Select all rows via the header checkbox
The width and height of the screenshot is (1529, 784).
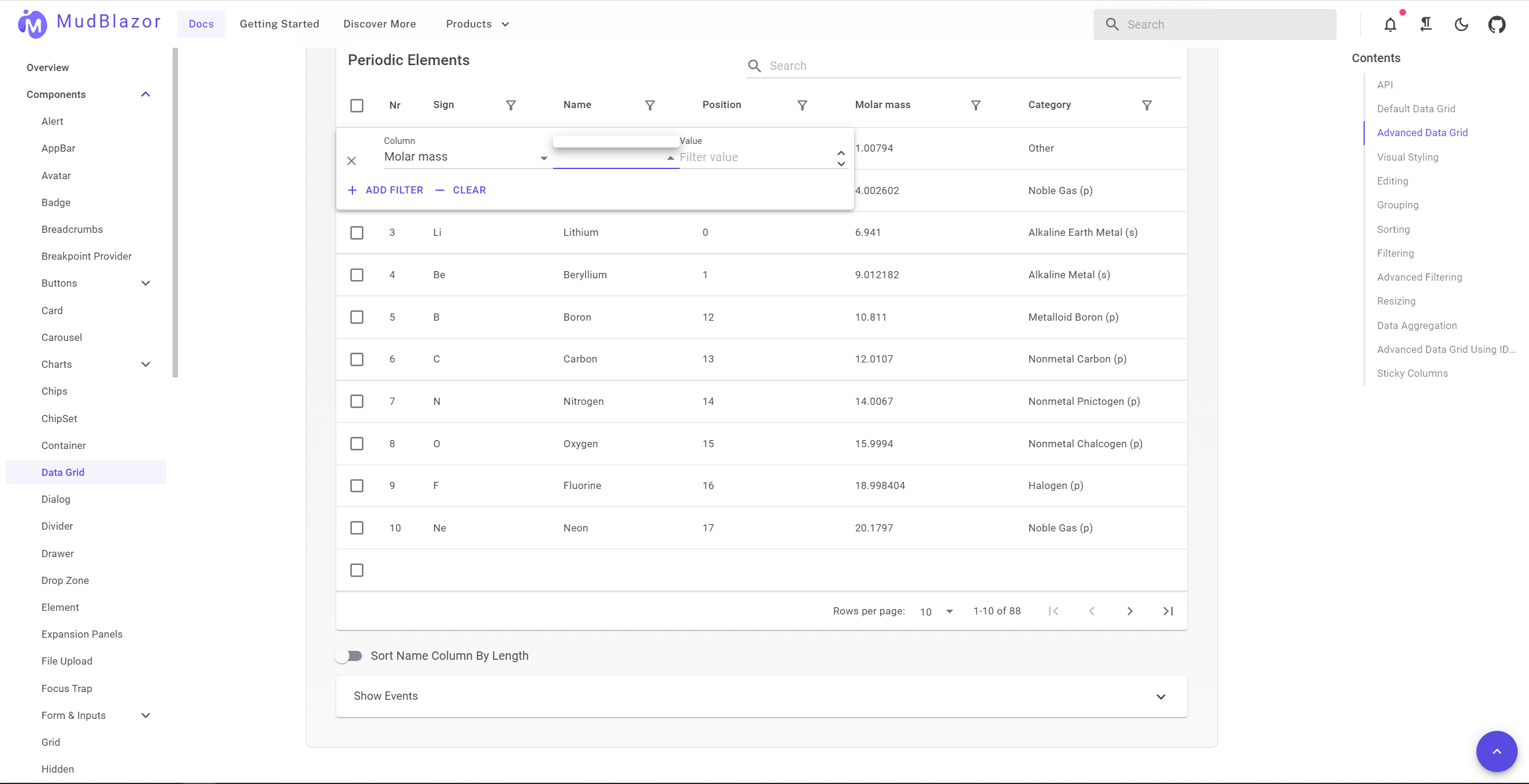click(x=357, y=105)
